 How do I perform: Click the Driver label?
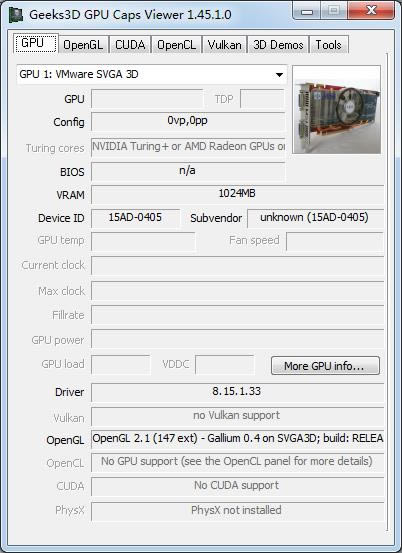[69, 392]
